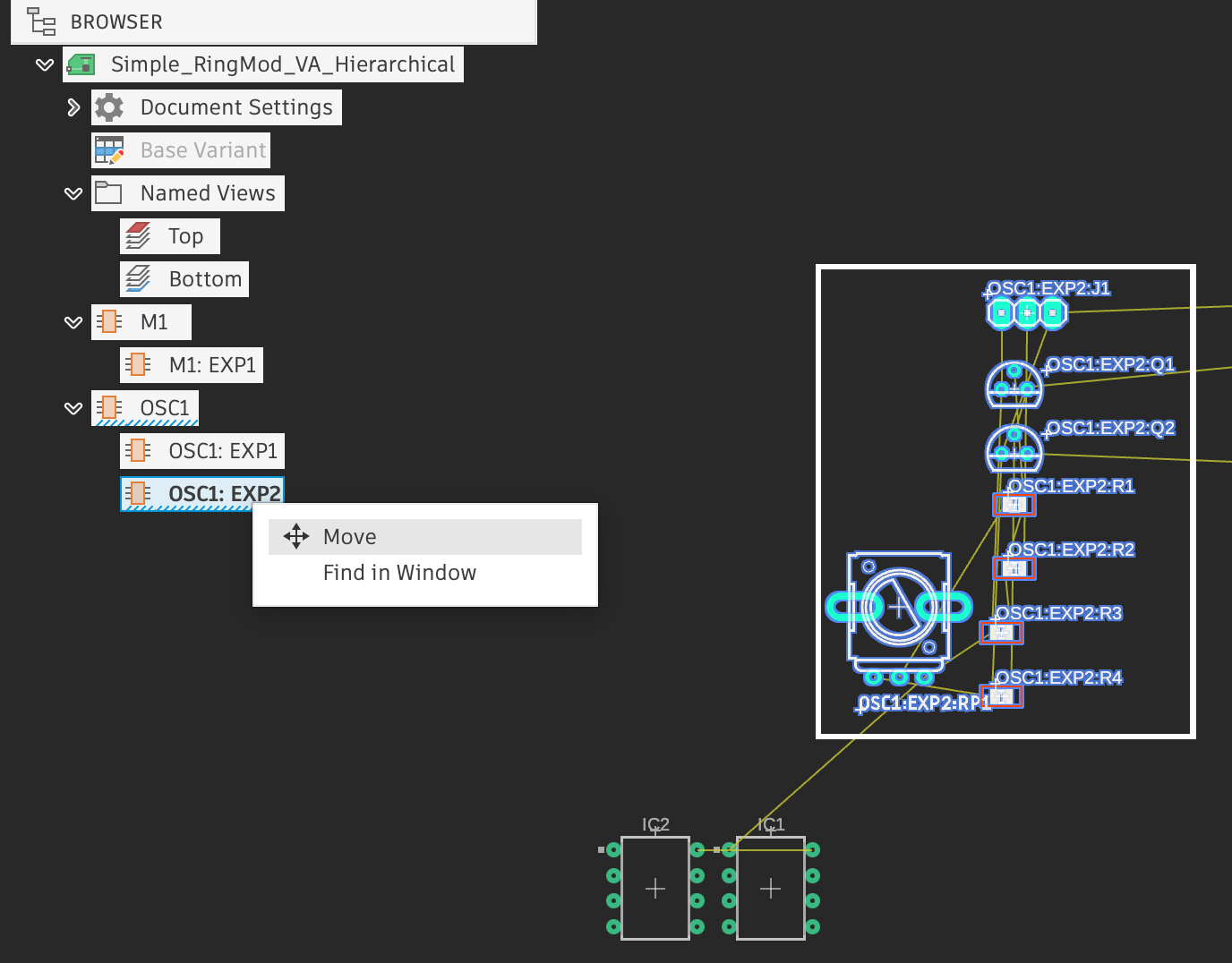This screenshot has width=1232, height=963.
Task: Click the OSC1:EXP2:Q1 transistor footprint
Action: (1014, 385)
